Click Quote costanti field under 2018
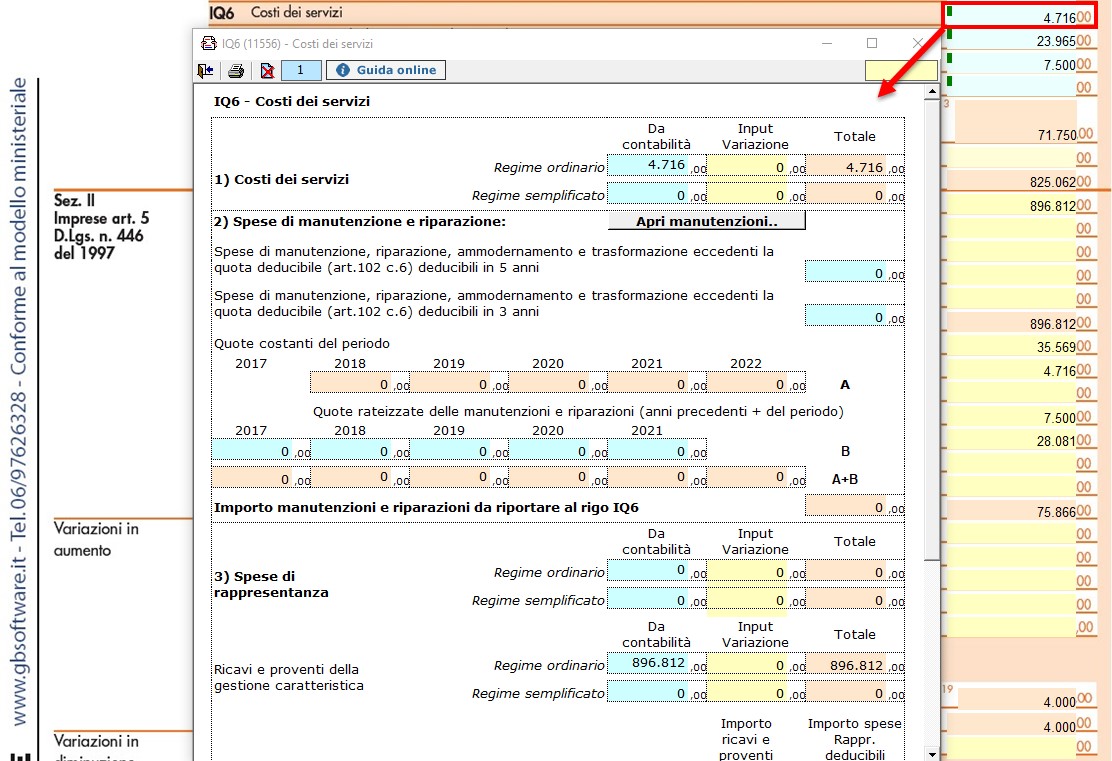 point(360,383)
